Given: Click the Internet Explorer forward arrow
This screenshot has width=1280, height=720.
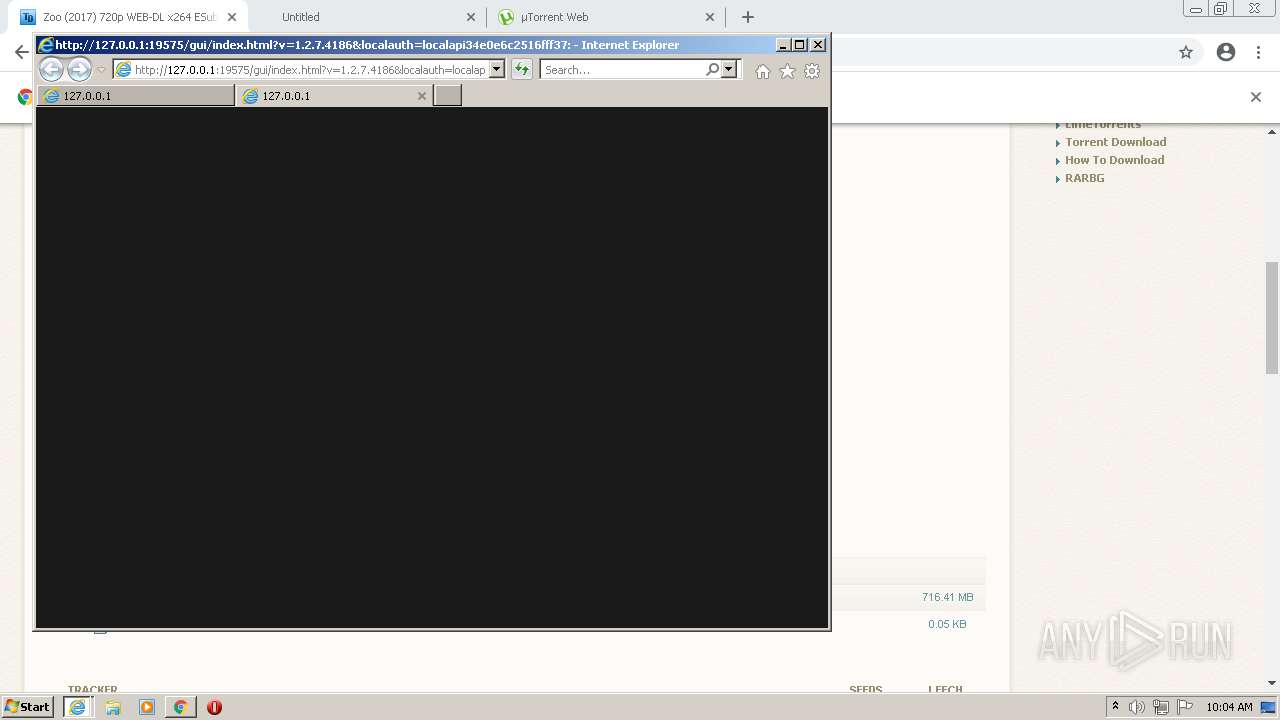Looking at the screenshot, I should point(79,69).
